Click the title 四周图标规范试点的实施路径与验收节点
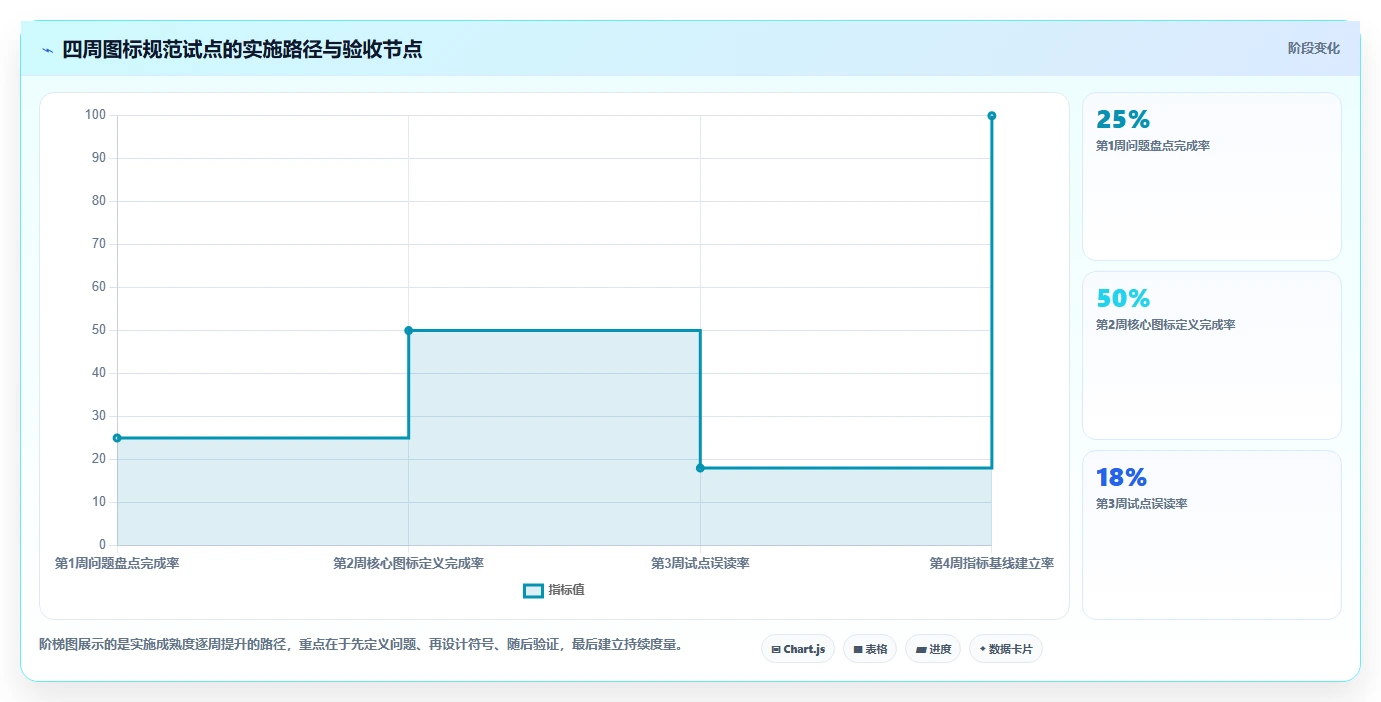 coord(242,49)
